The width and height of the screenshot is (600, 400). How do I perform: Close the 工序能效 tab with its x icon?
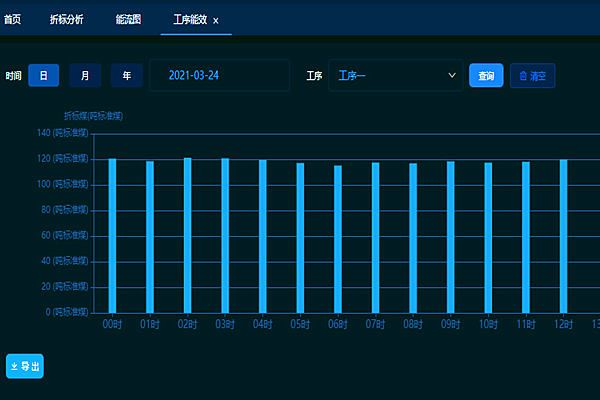coord(216,20)
